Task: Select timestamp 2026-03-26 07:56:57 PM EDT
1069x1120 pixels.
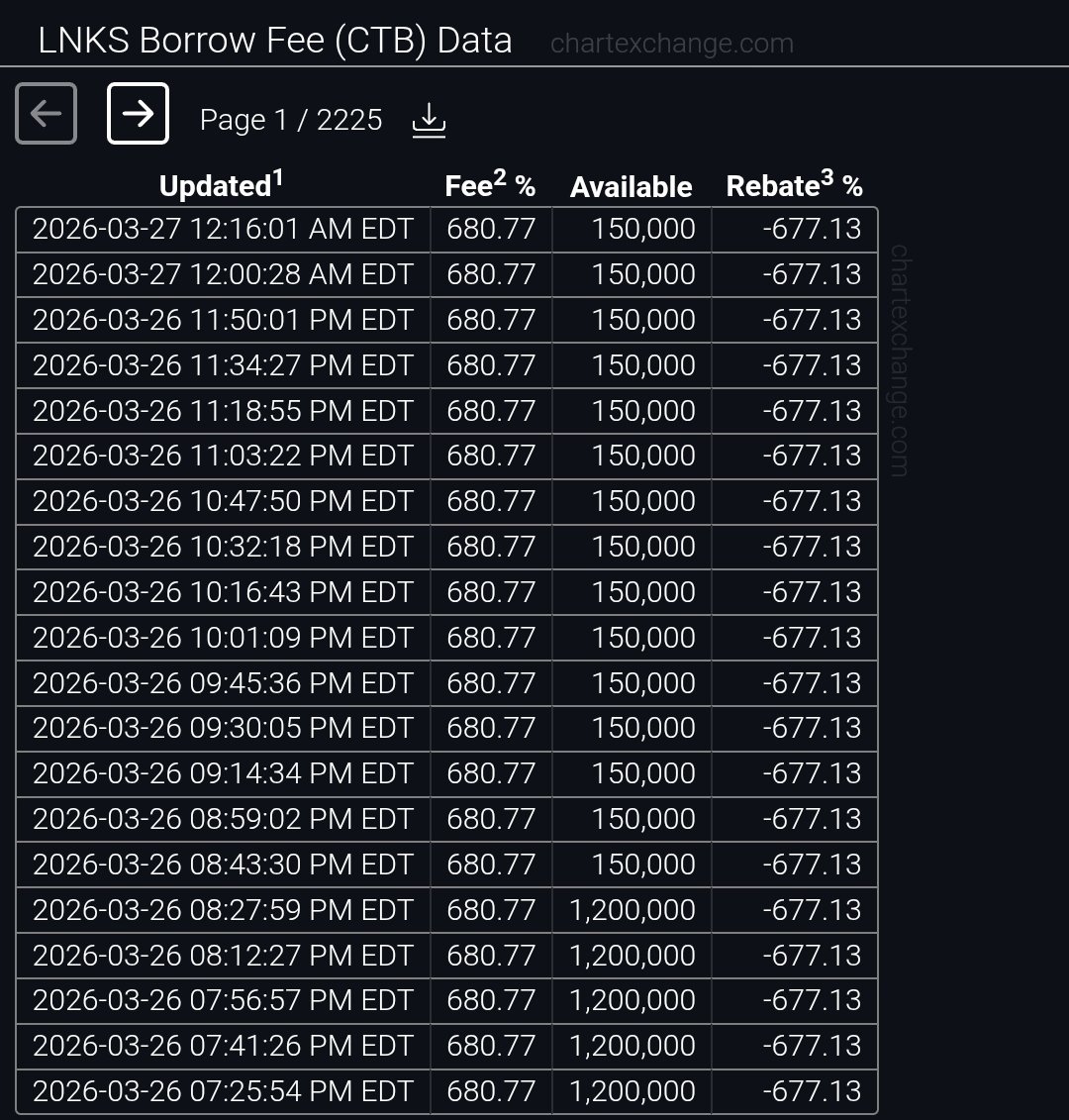Action: click(x=223, y=1000)
